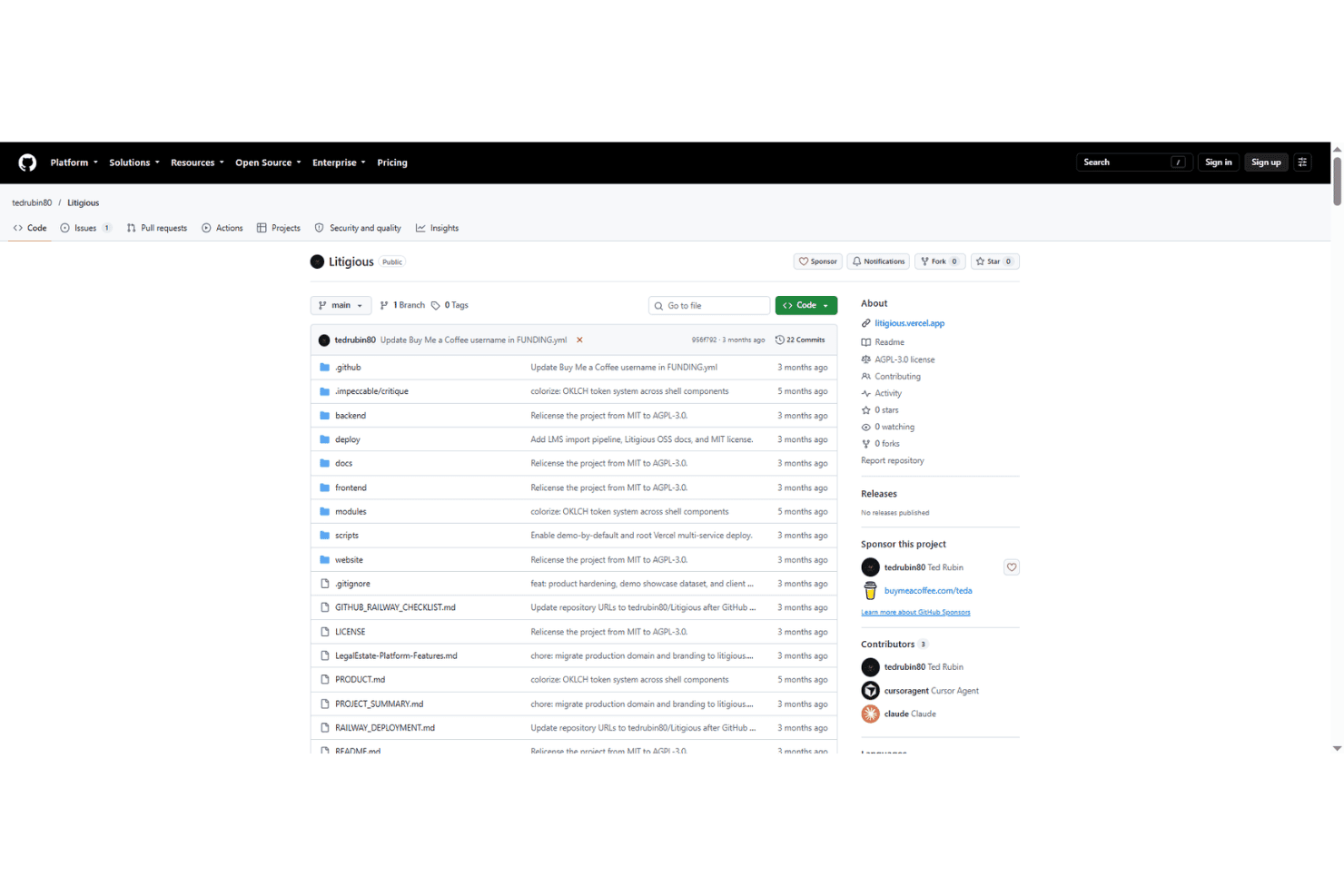
Task: Click the Star button
Action: tap(994, 261)
